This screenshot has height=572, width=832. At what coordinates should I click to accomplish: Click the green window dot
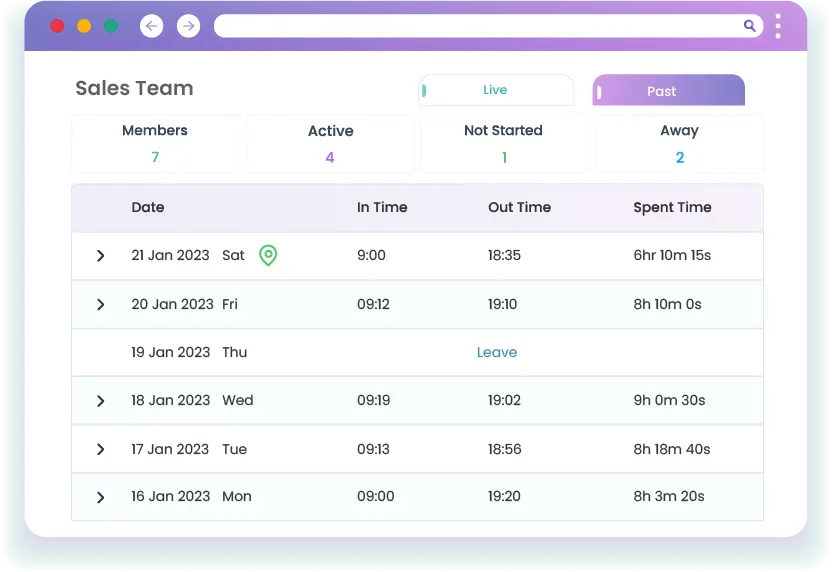(x=110, y=26)
